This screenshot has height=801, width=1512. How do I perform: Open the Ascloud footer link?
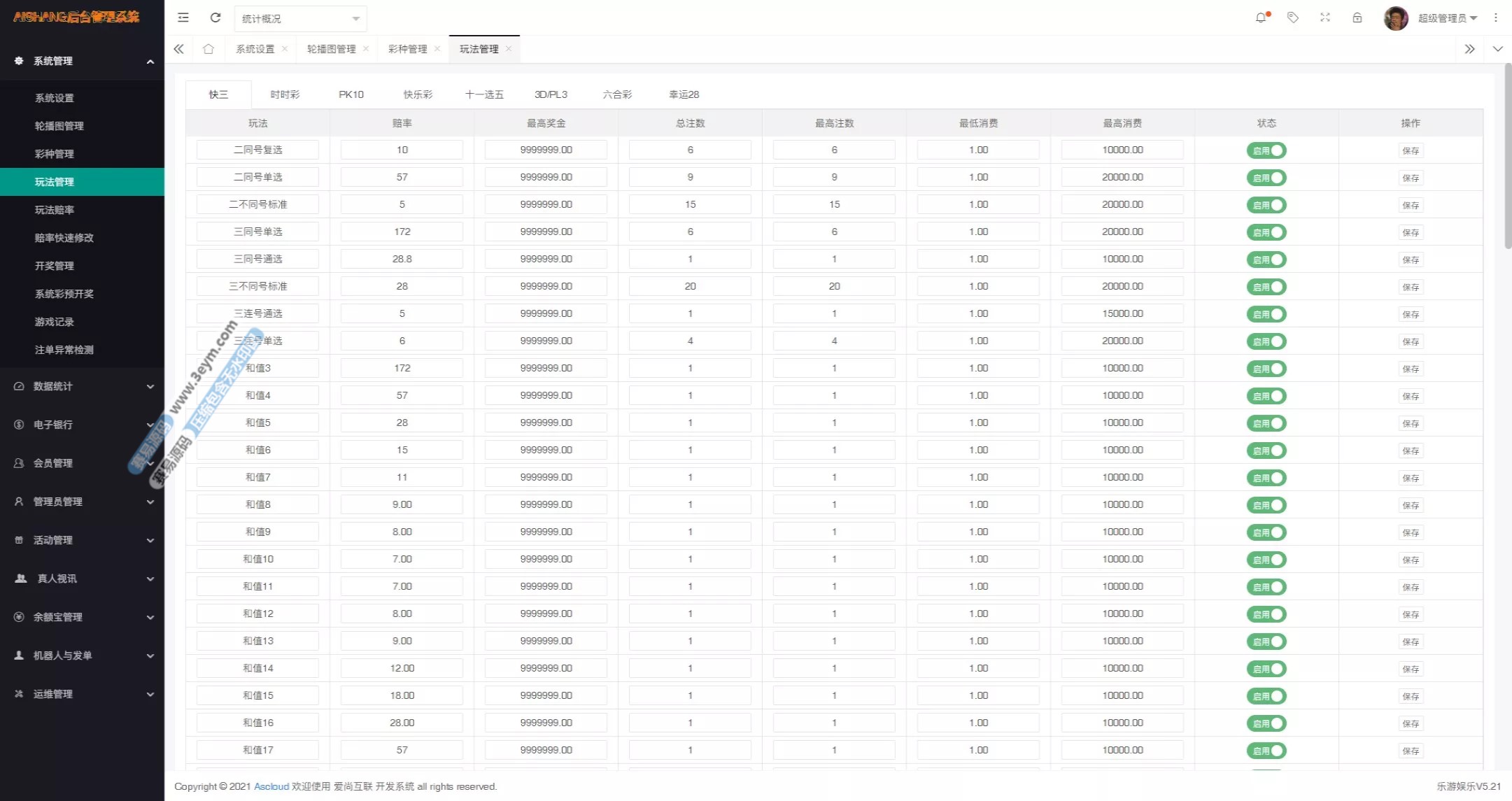point(271,786)
